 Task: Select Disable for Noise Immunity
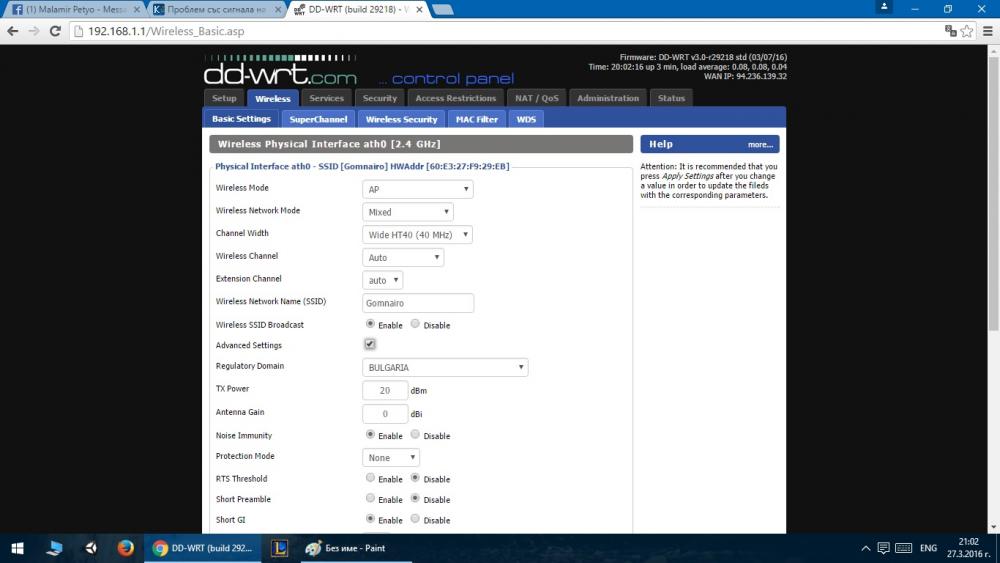(415, 435)
